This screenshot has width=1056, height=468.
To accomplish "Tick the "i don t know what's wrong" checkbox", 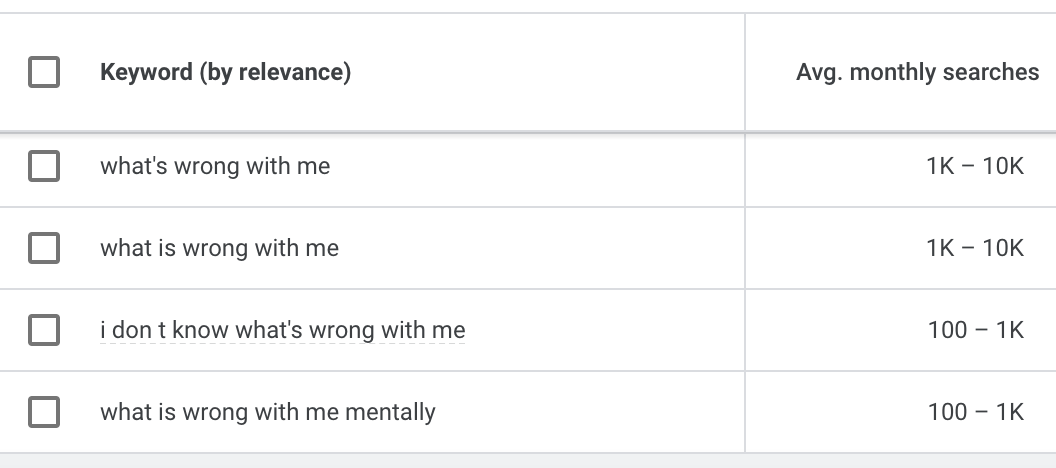I will coord(44,330).
